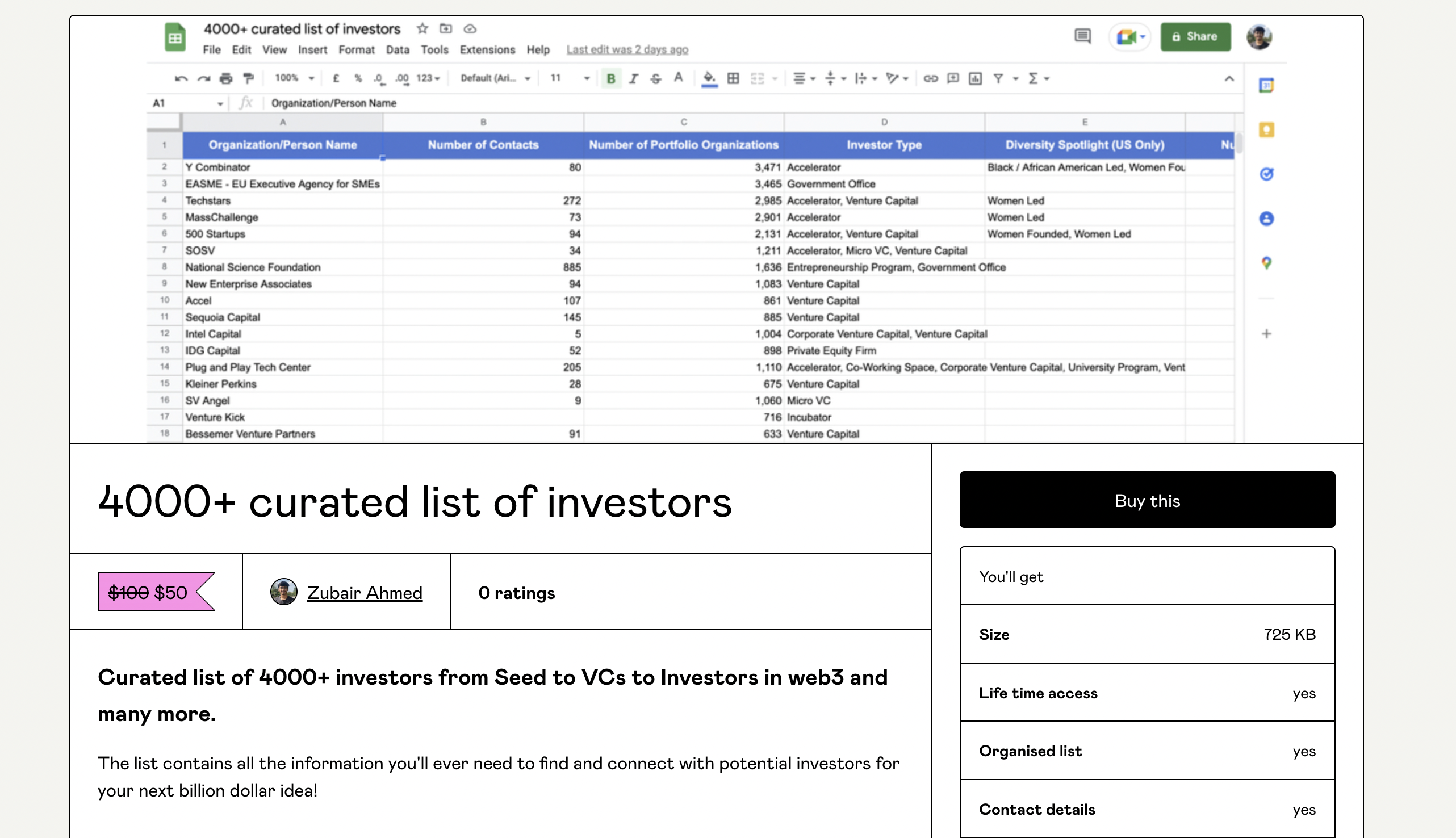Open the text rotation dropdown
1456x838 pixels.
click(897, 78)
